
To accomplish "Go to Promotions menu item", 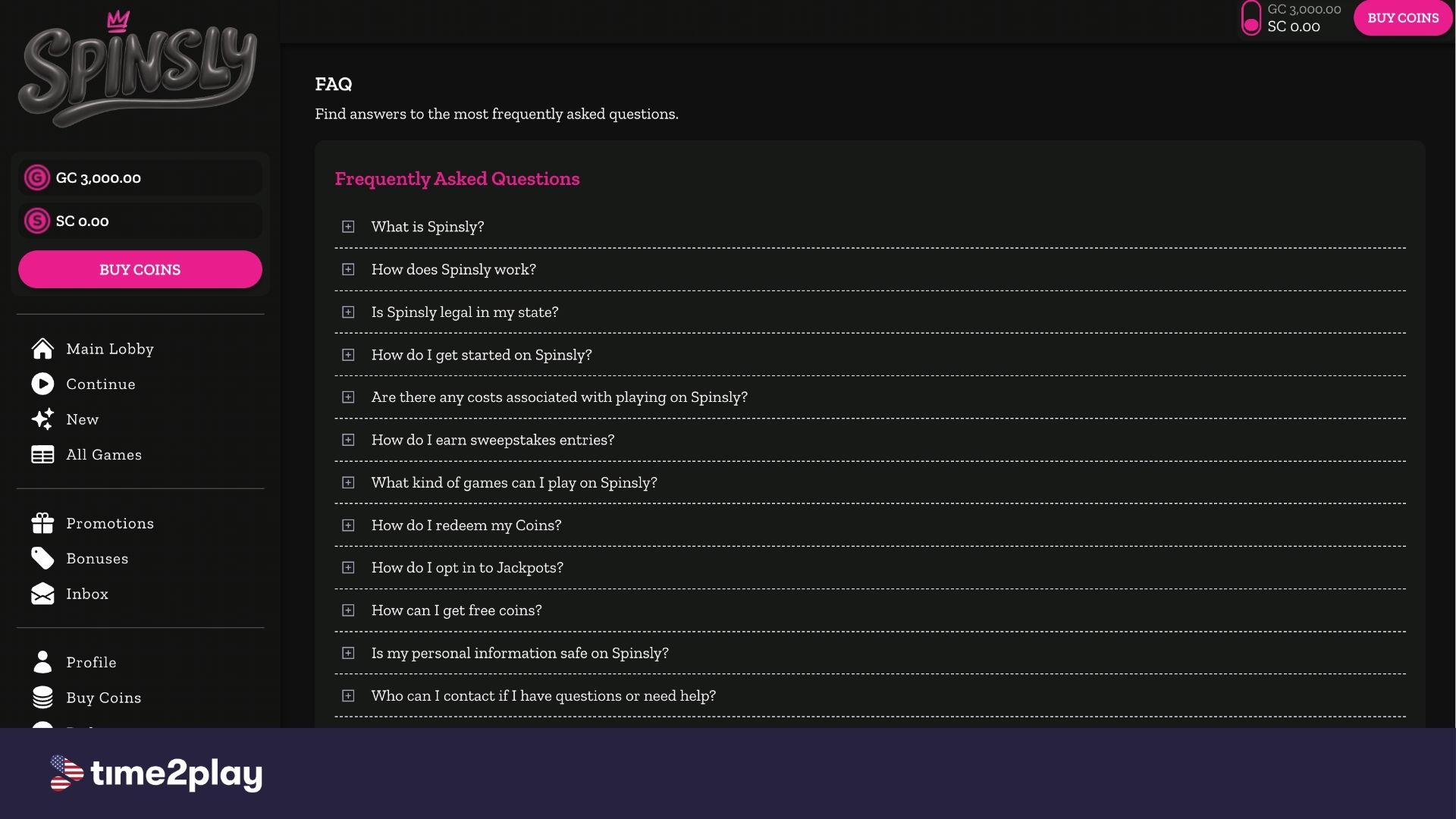I will pyautogui.click(x=110, y=523).
